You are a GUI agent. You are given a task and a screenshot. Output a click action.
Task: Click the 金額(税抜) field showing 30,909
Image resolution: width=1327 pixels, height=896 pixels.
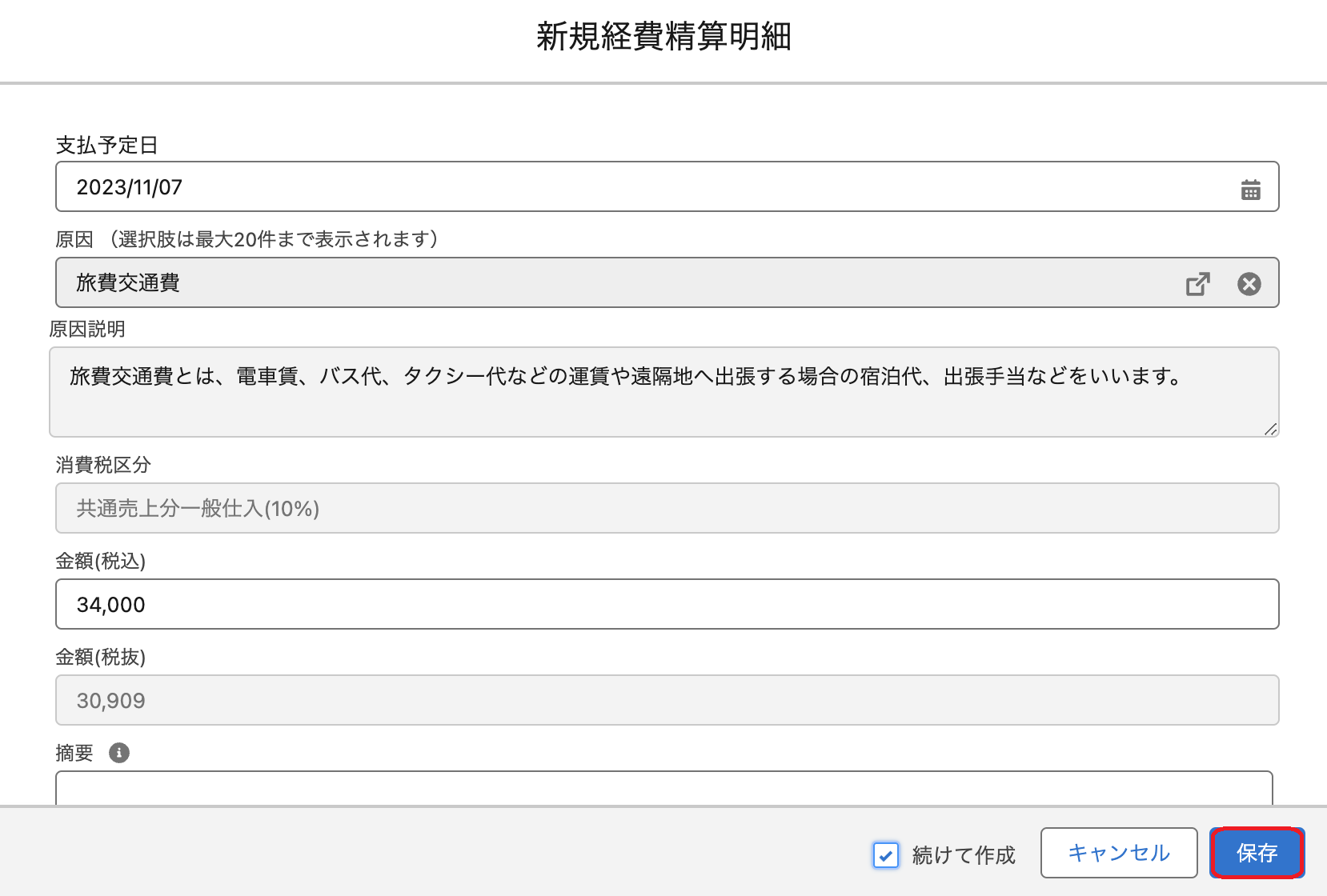click(667, 700)
